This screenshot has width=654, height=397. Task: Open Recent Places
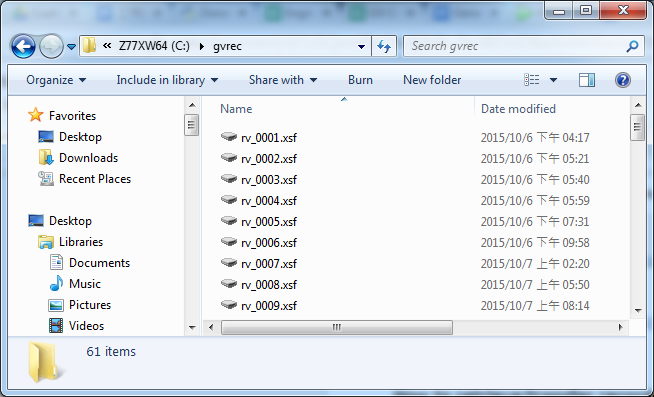click(x=95, y=178)
